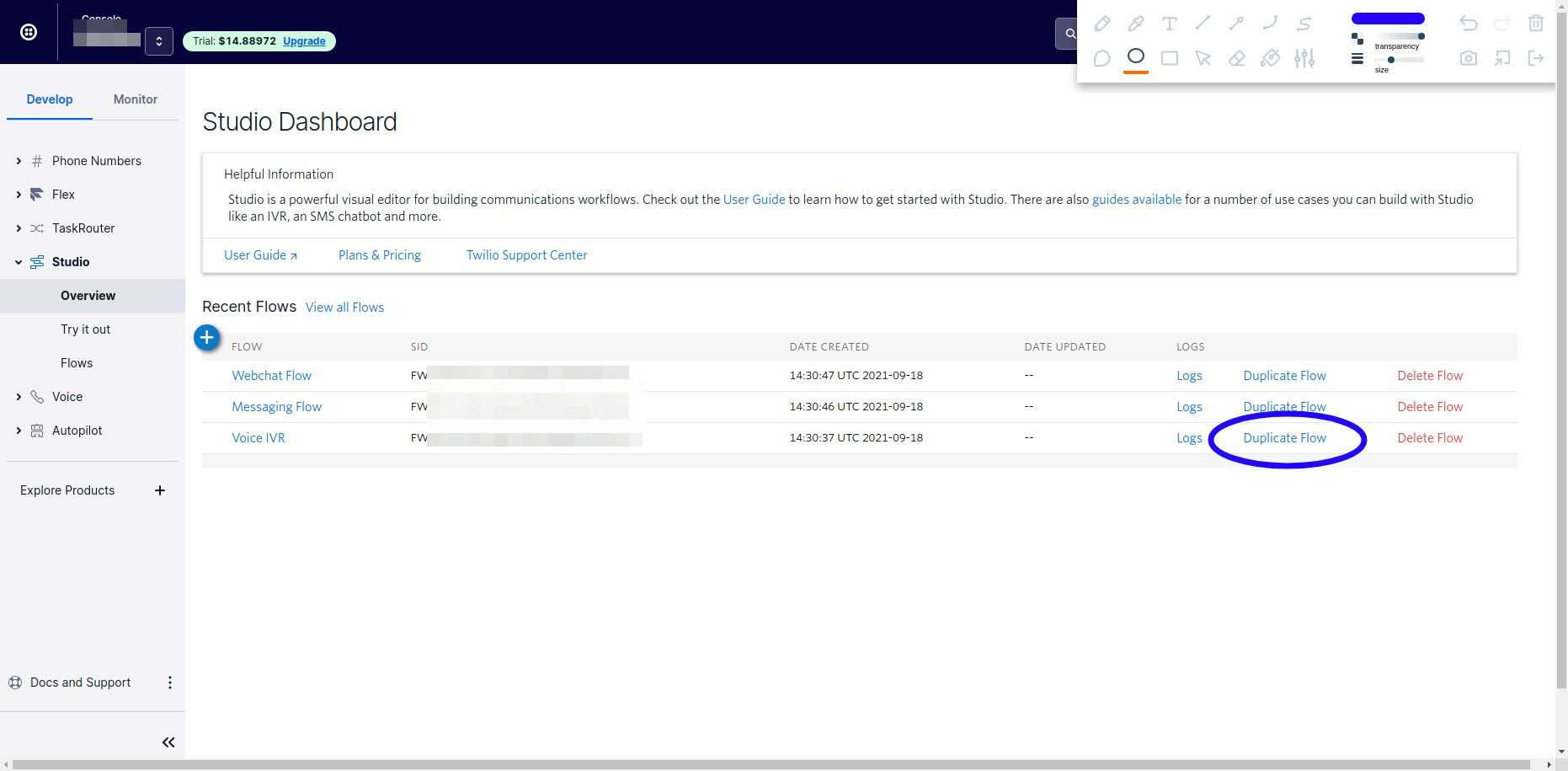The image size is (1568, 771).
Task: View Logs for Webchat Flow
Action: point(1189,376)
